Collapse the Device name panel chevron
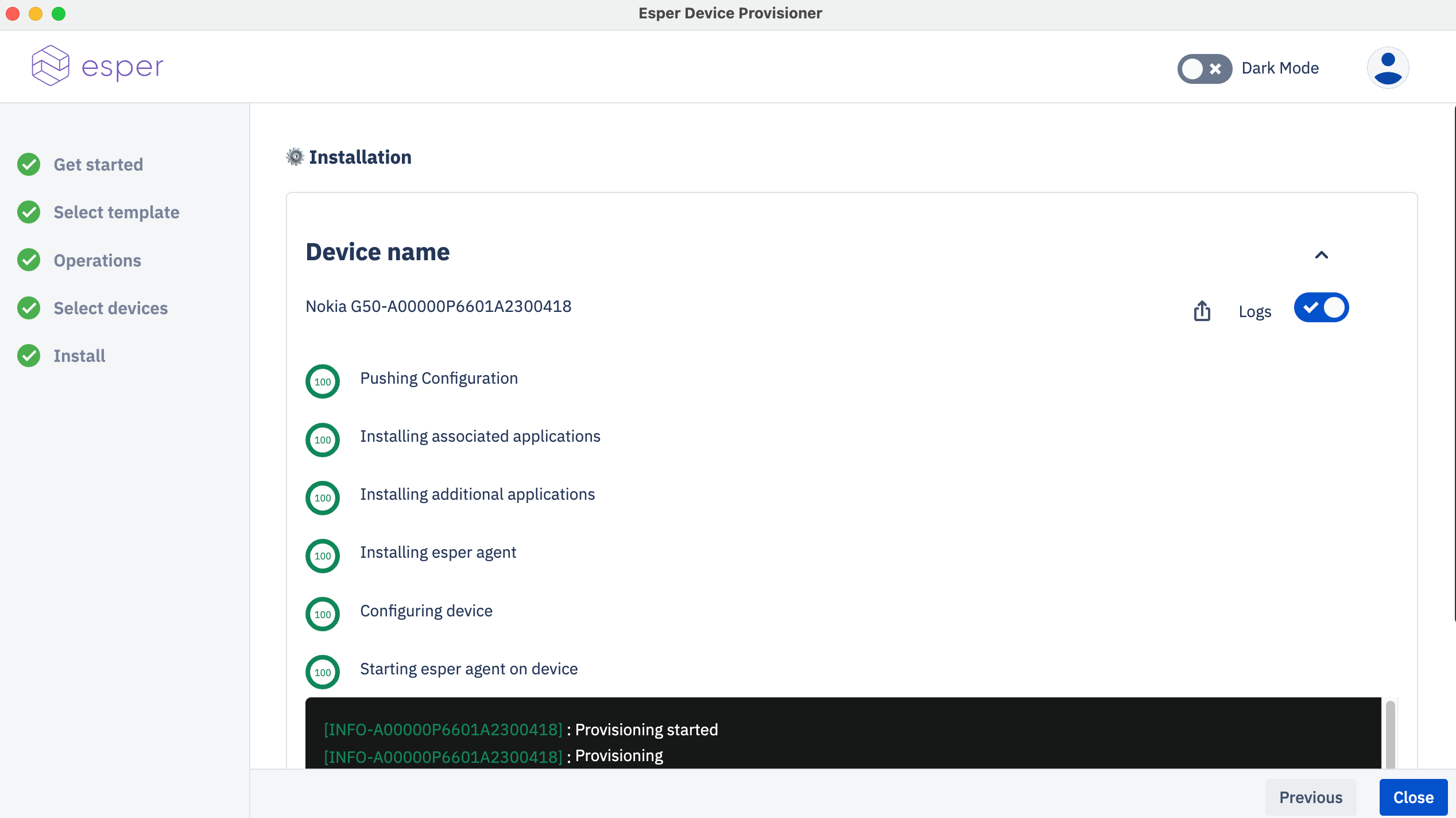1456x818 pixels. click(x=1322, y=255)
